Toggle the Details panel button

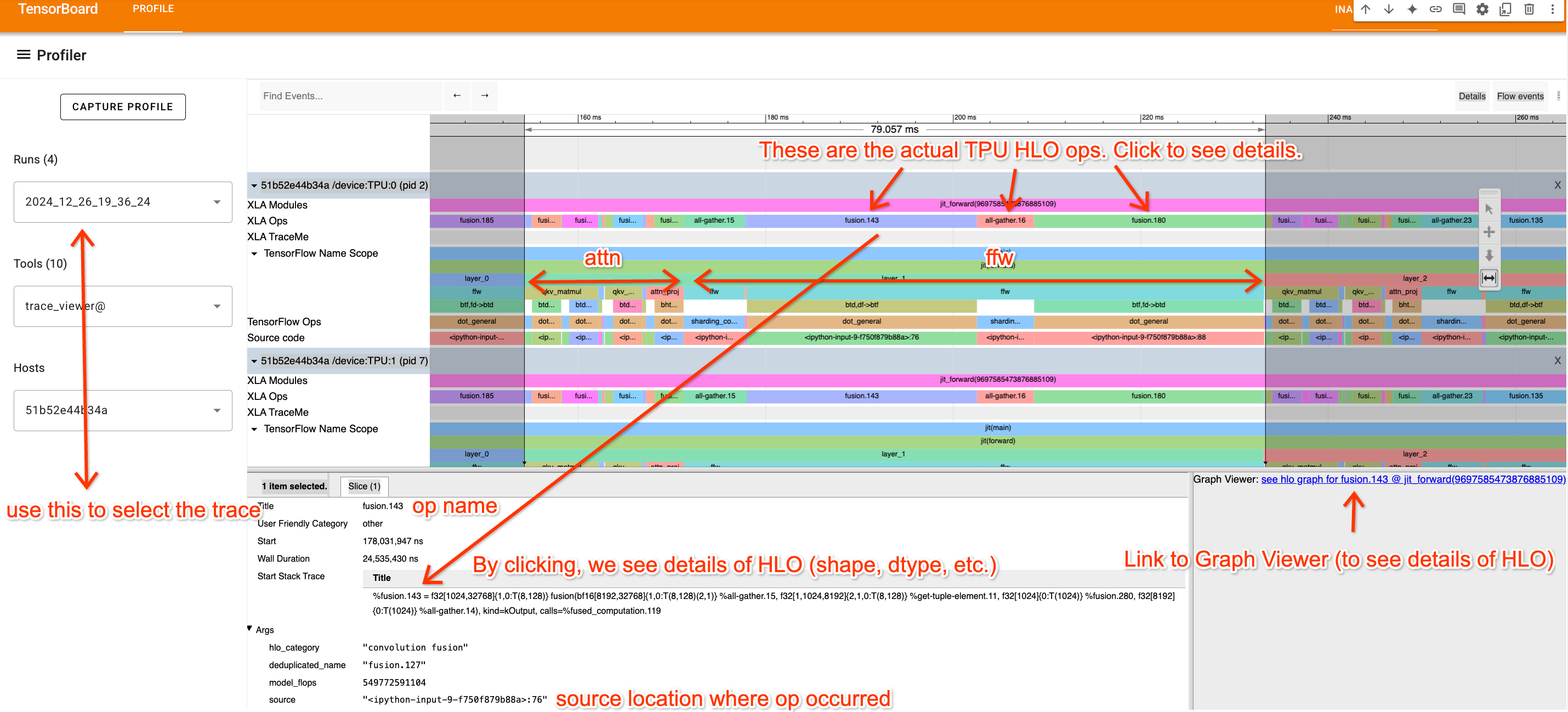(1472, 96)
